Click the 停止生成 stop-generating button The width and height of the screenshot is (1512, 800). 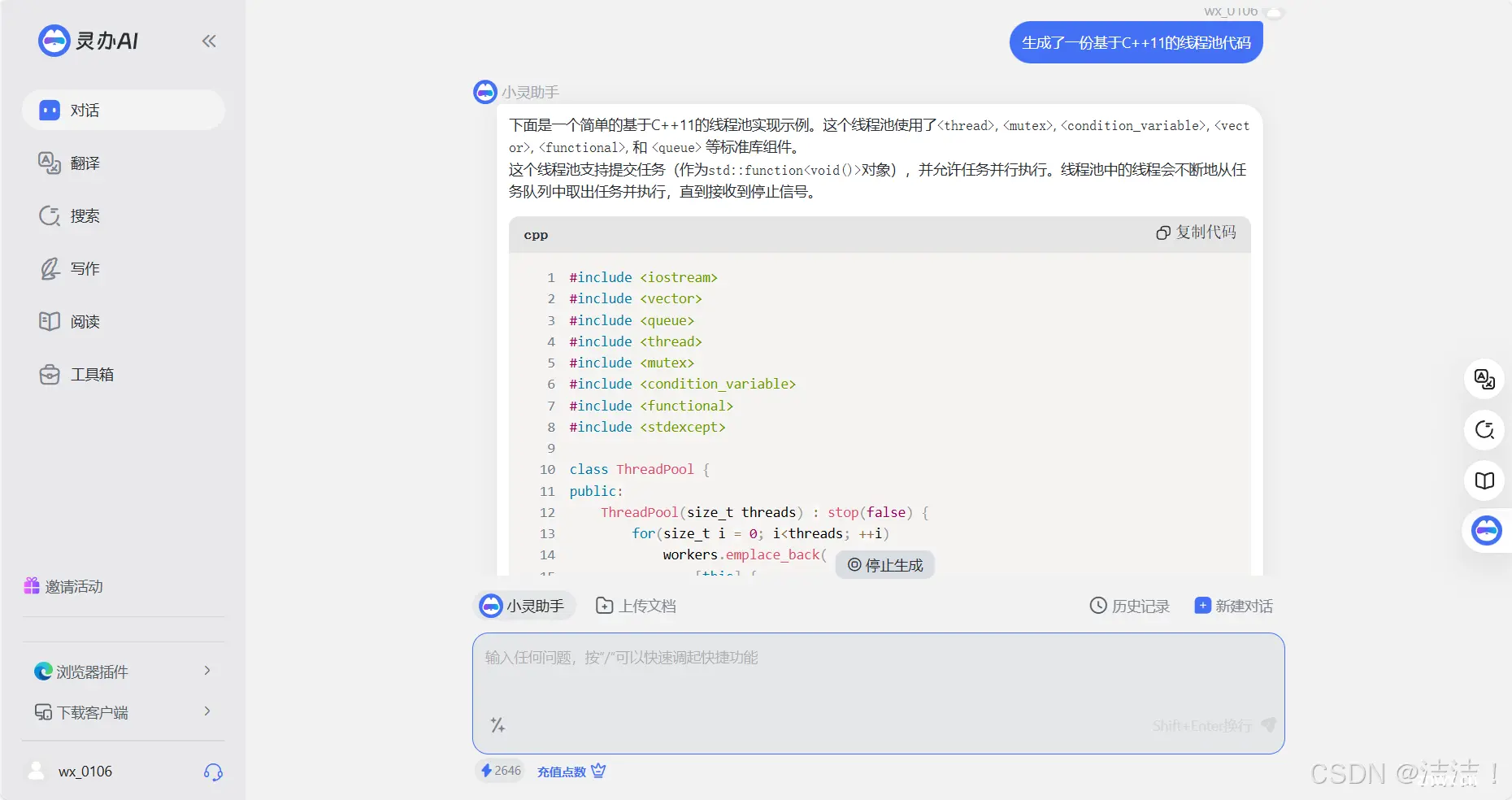pos(885,564)
